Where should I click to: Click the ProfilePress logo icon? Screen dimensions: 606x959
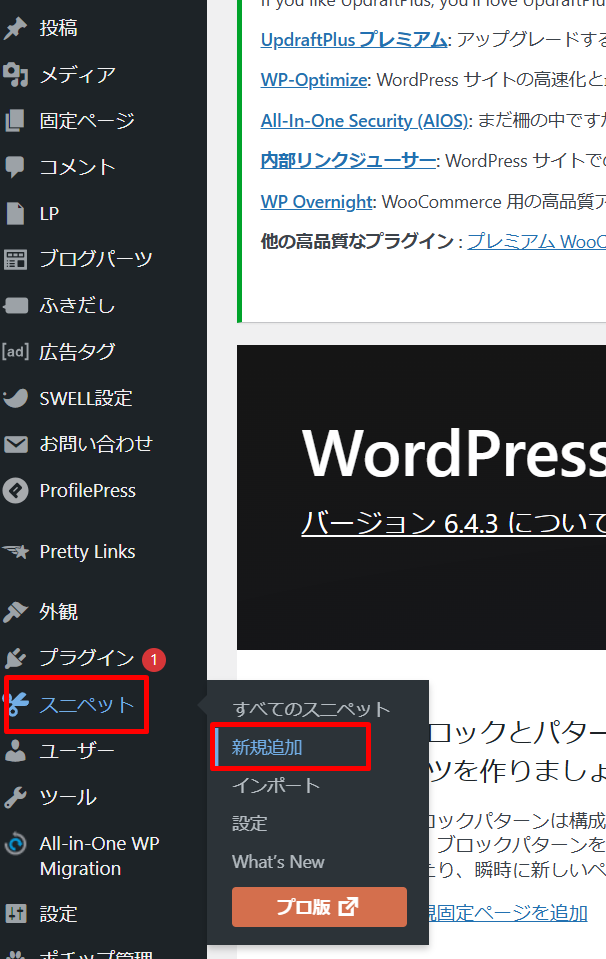pos(15,491)
